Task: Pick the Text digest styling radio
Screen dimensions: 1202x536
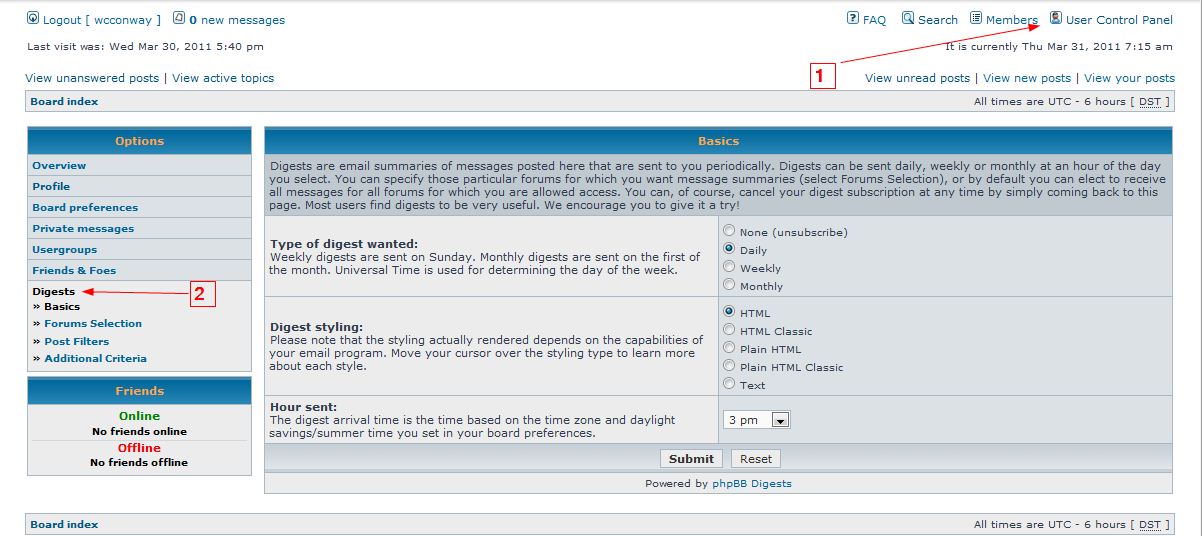Action: coord(729,385)
